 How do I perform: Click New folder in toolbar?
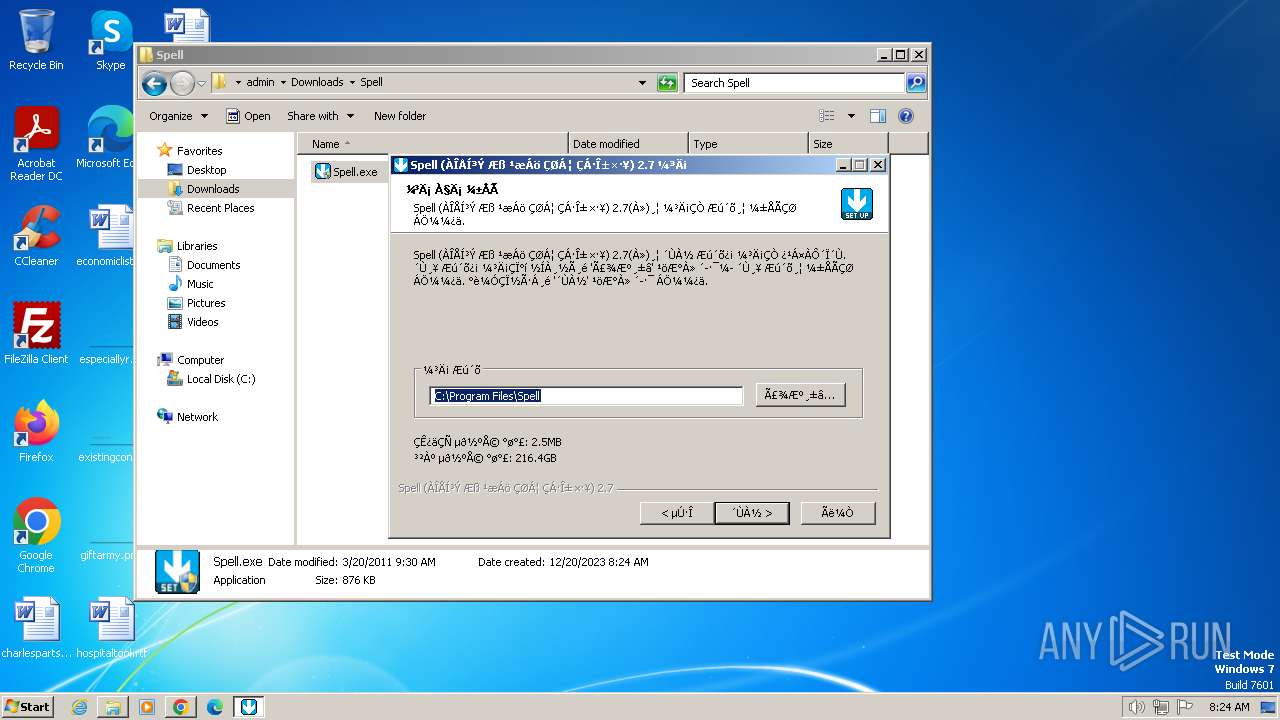400,116
